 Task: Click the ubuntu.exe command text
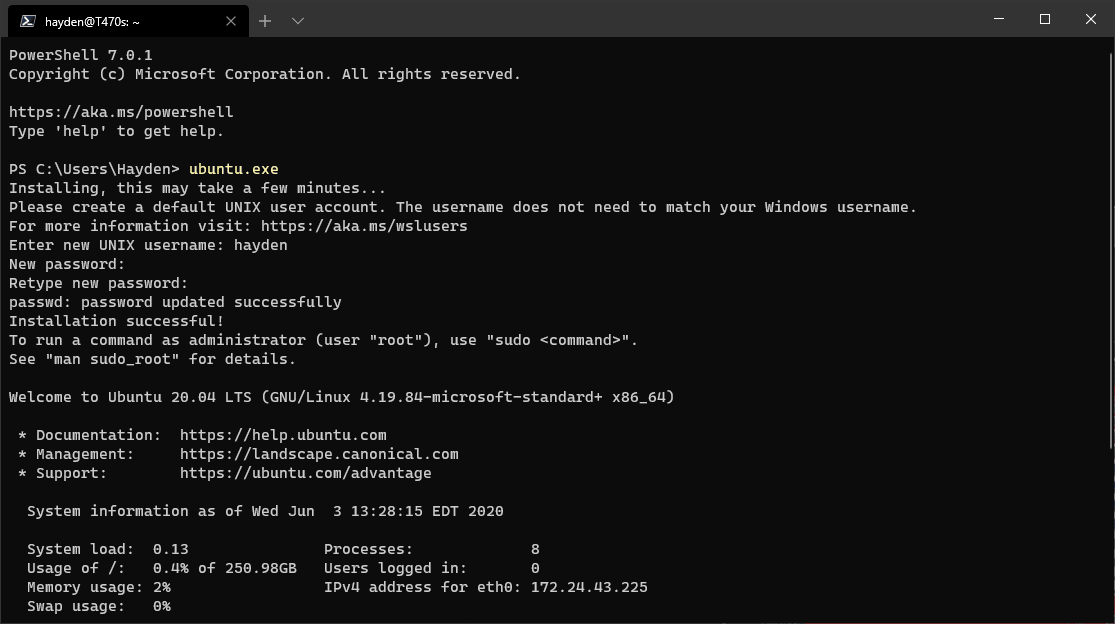233,169
